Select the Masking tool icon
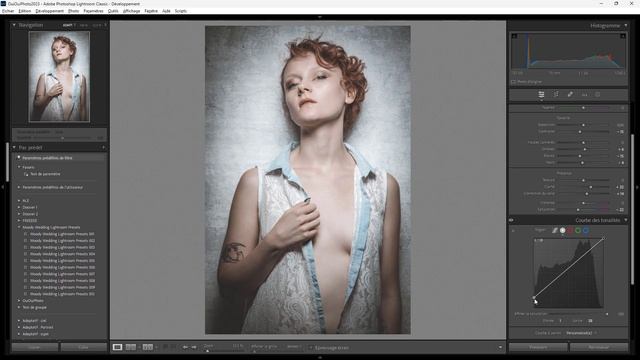The width and height of the screenshot is (640, 360). click(x=598, y=95)
